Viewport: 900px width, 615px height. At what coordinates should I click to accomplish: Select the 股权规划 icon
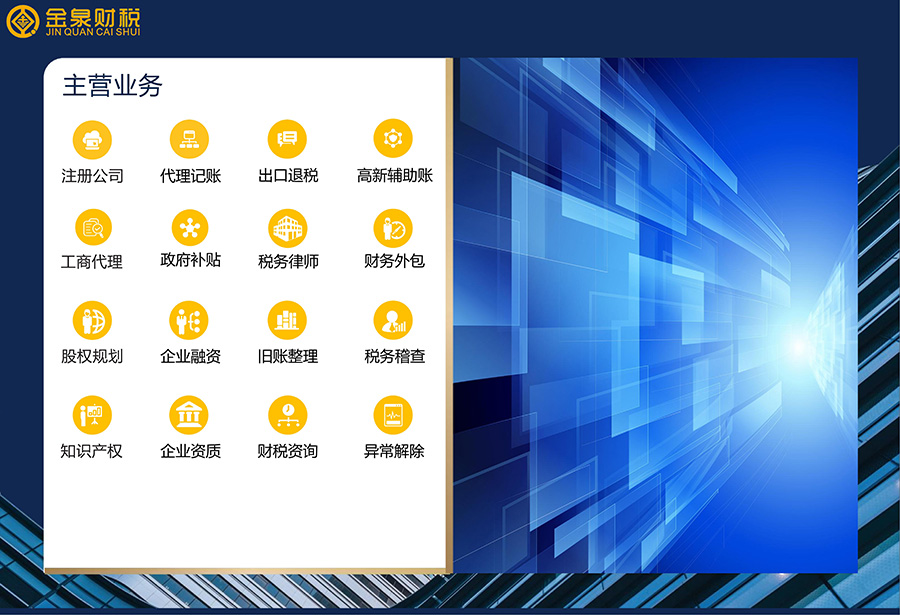[92, 320]
